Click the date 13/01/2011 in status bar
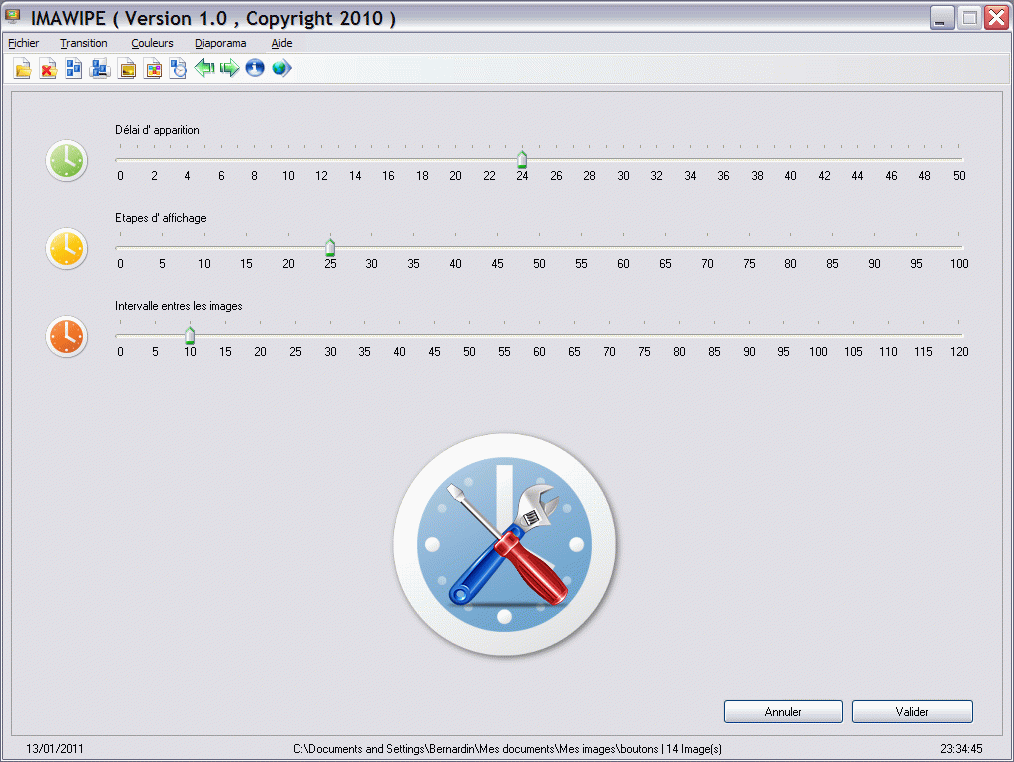The height and width of the screenshot is (762, 1014). [x=55, y=748]
